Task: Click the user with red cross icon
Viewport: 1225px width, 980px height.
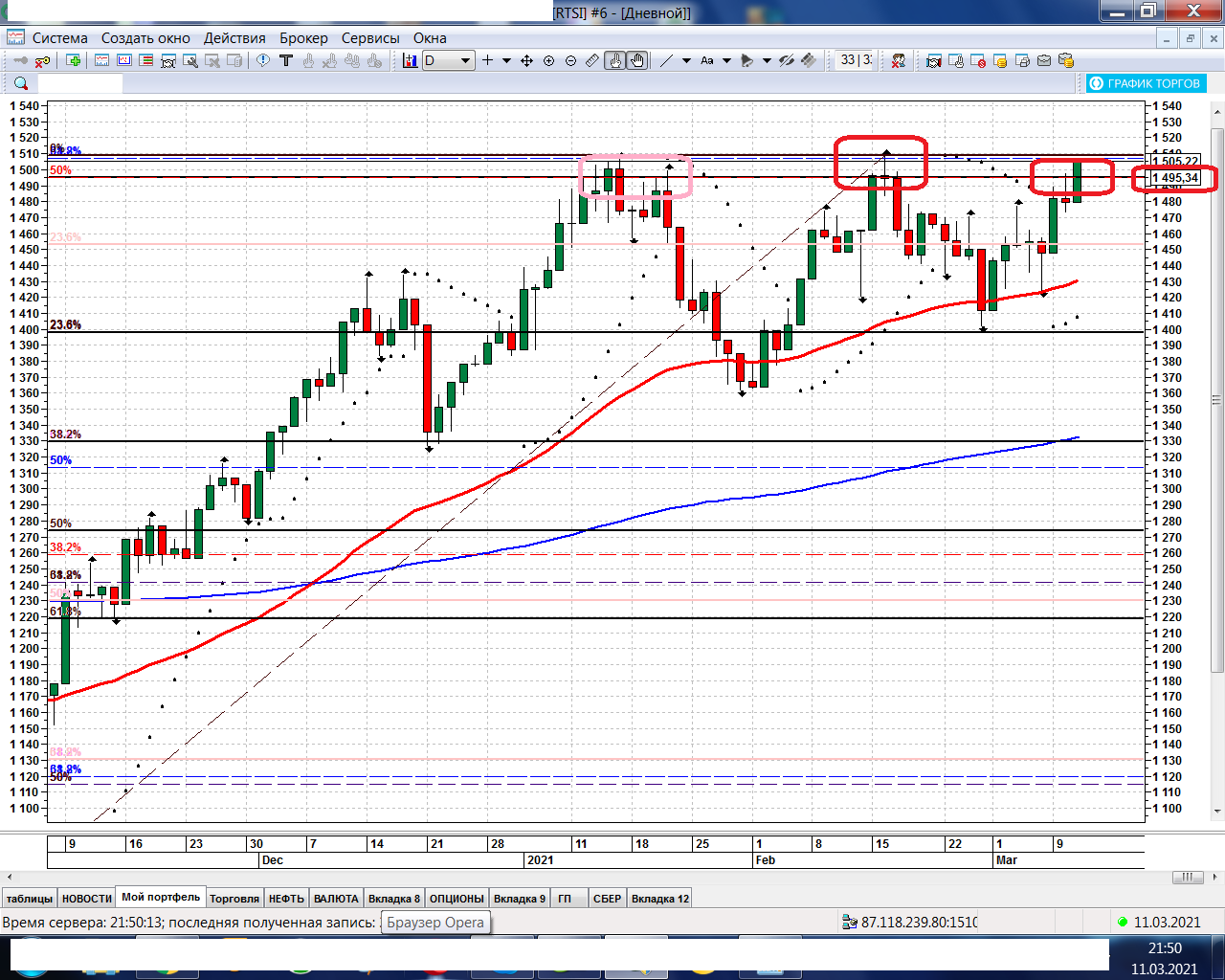Action: point(898,60)
